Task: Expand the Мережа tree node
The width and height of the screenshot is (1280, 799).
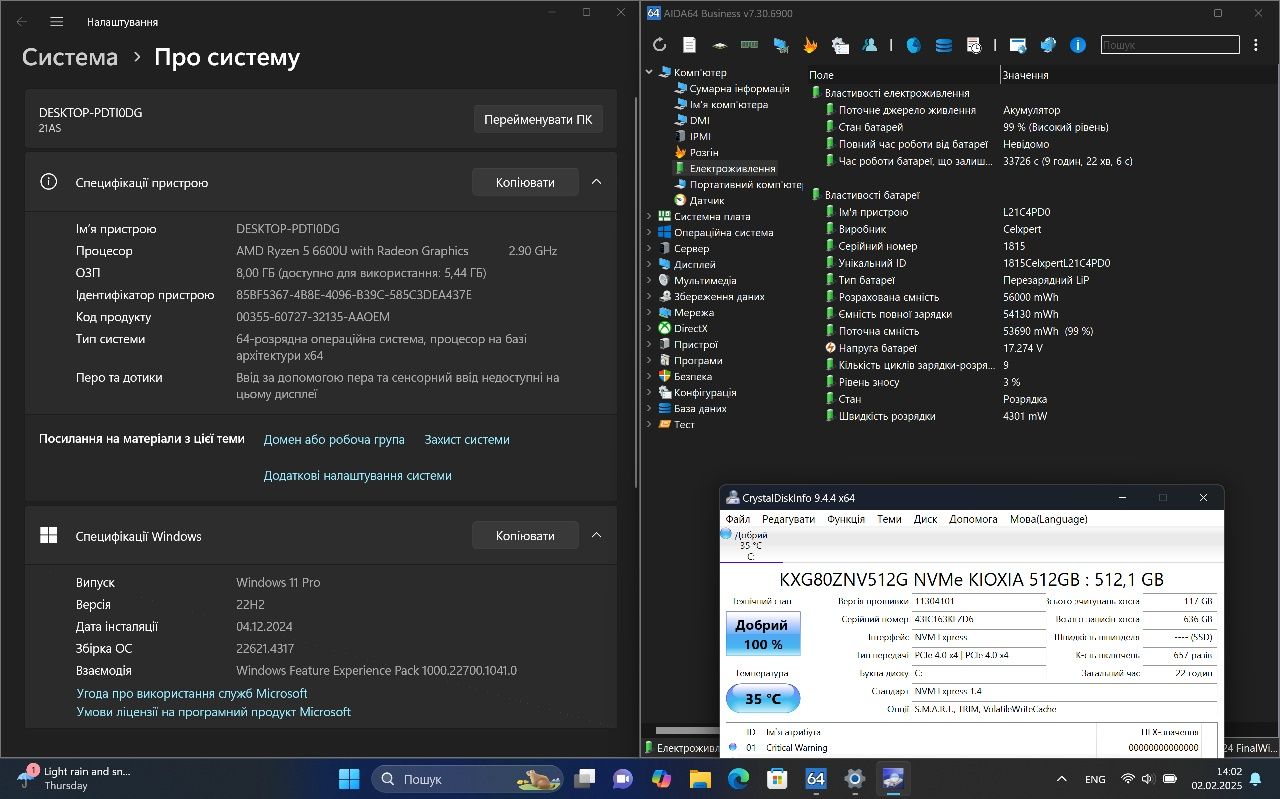Action: pyautogui.click(x=649, y=312)
